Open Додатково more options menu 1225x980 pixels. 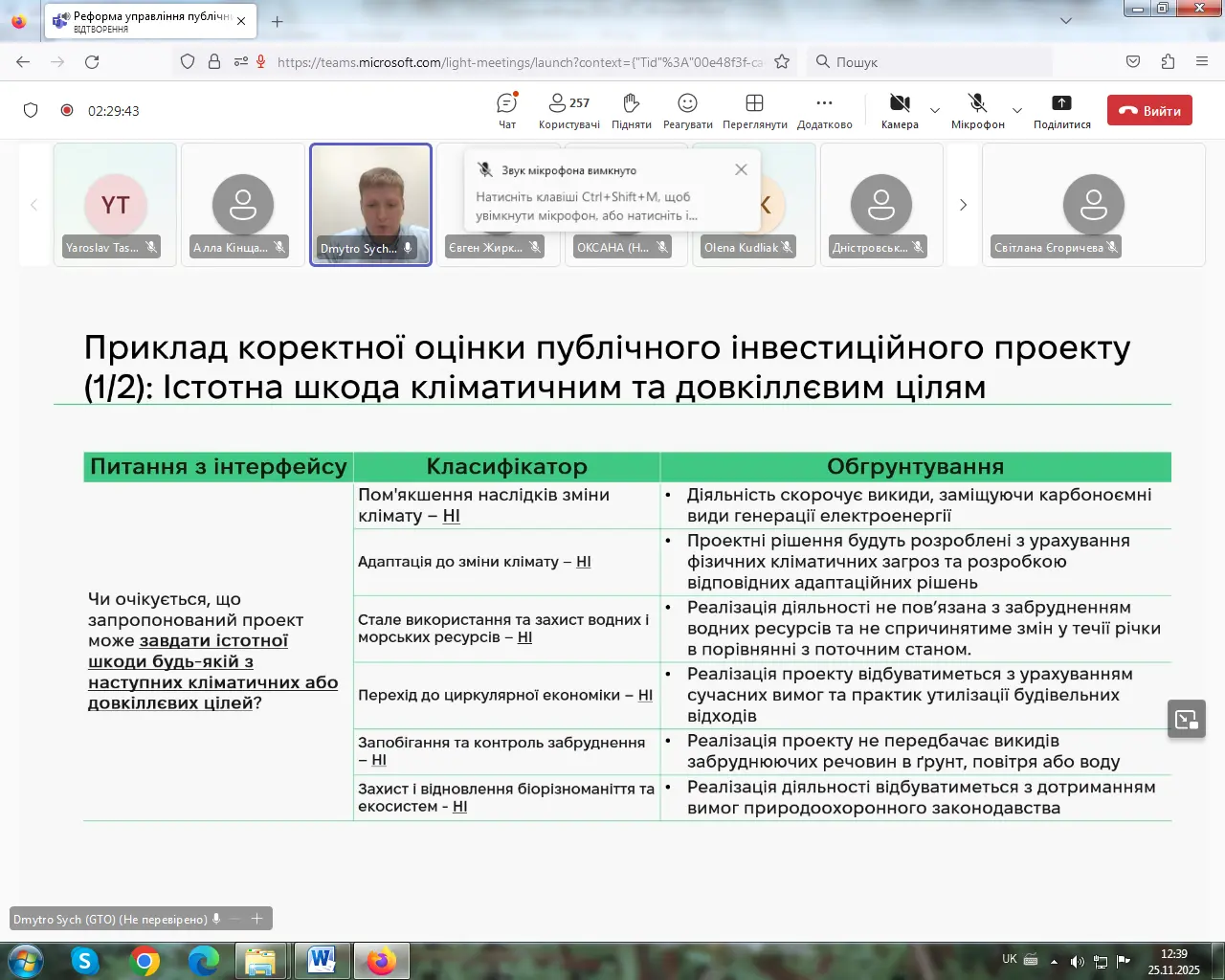824,110
